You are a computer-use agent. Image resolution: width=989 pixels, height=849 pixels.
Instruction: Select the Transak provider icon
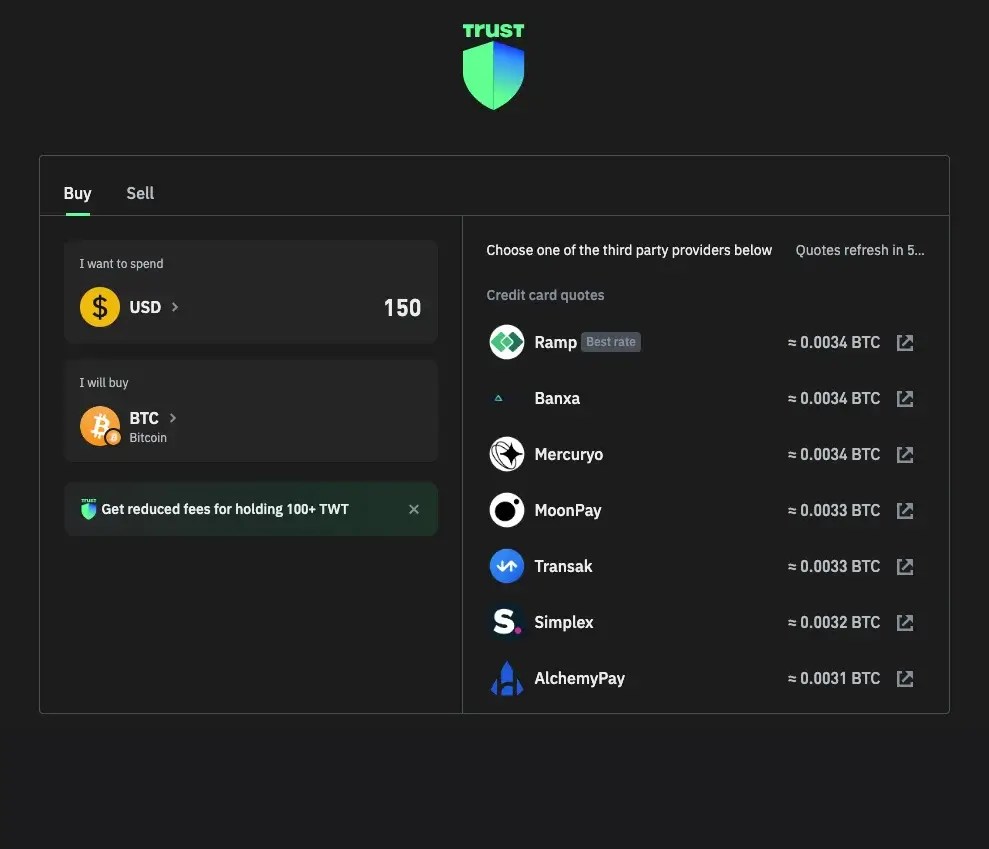pos(506,566)
